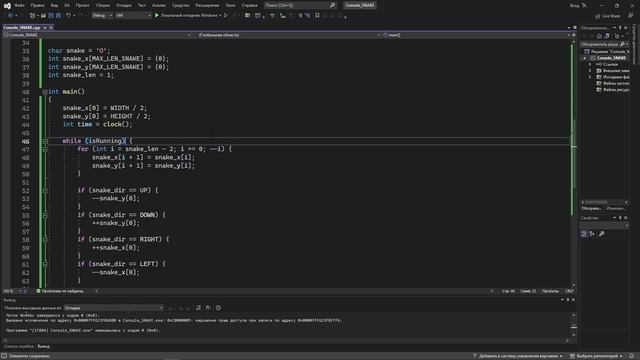Open the Проект menu

tap(82, 5)
